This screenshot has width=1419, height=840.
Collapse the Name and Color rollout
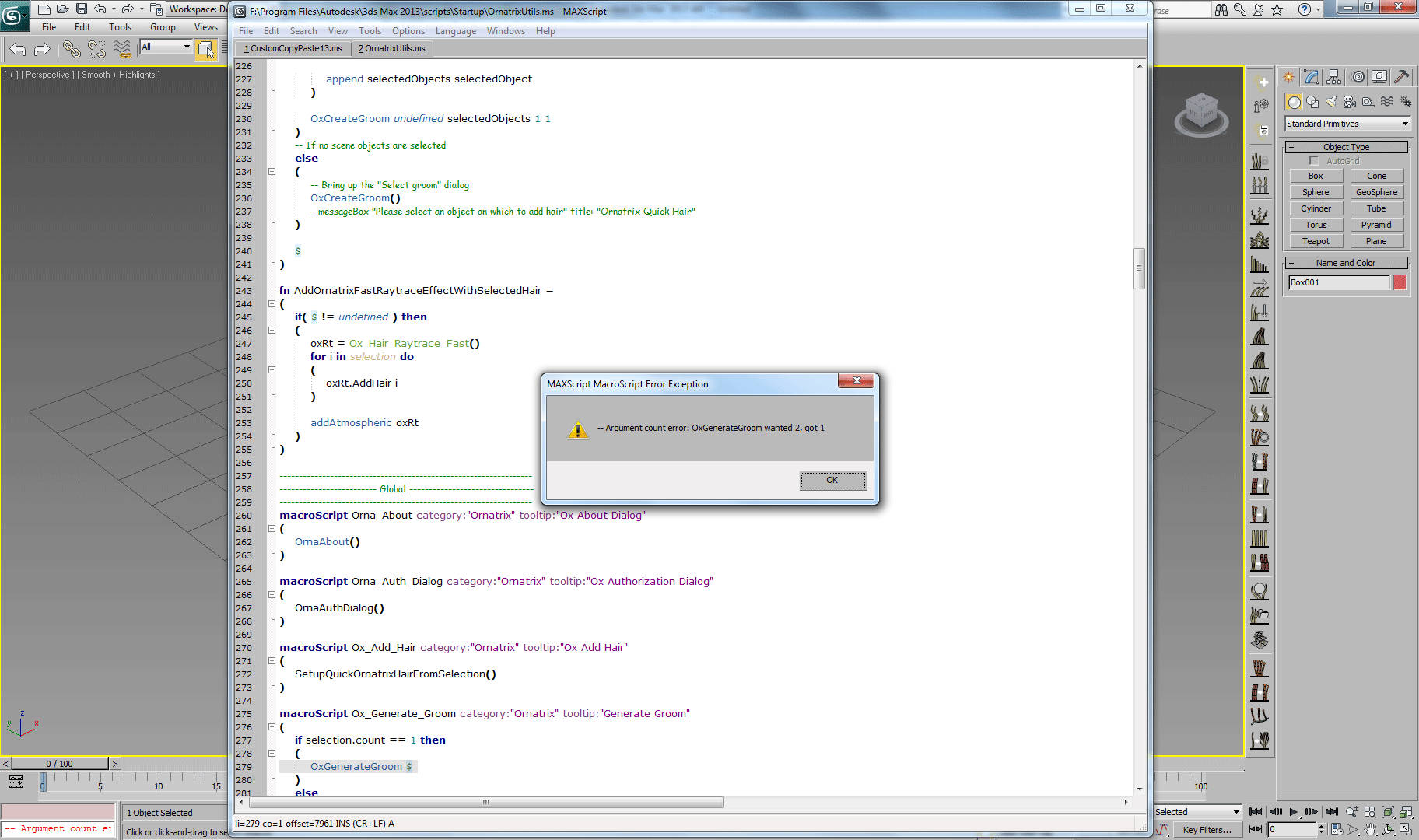pyautogui.click(x=1346, y=263)
